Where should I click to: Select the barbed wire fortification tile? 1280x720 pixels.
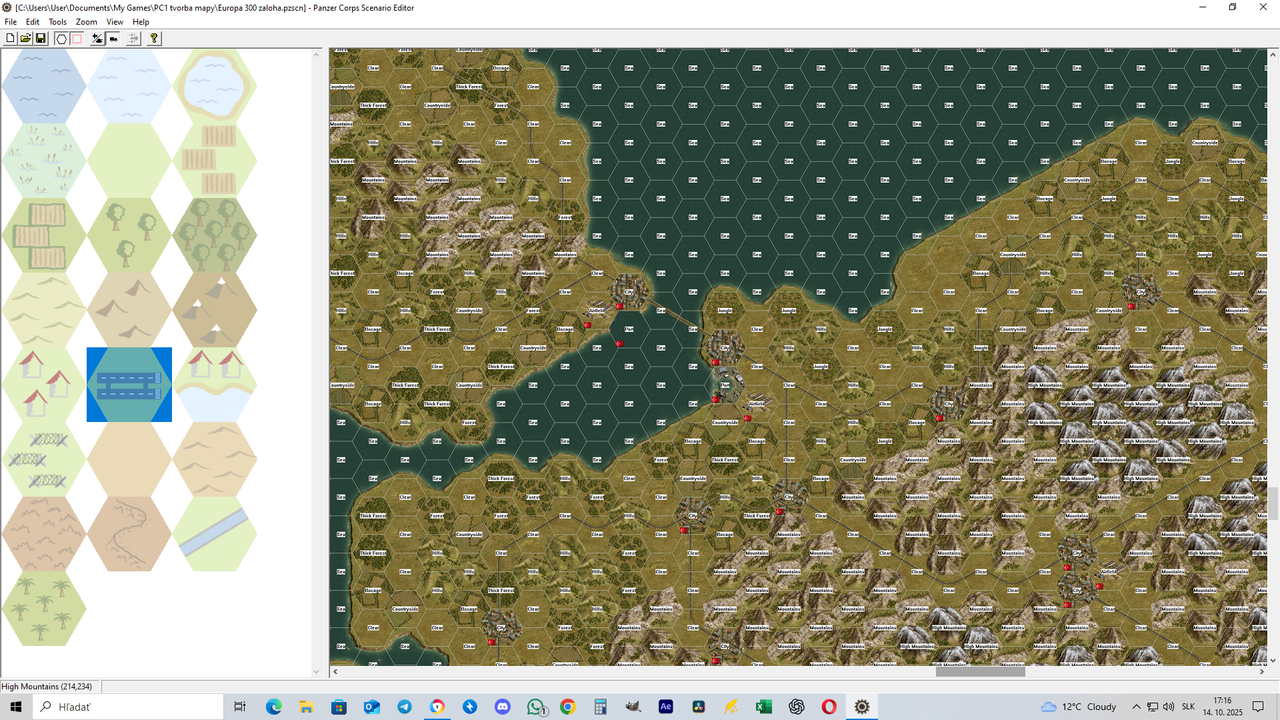(44, 459)
